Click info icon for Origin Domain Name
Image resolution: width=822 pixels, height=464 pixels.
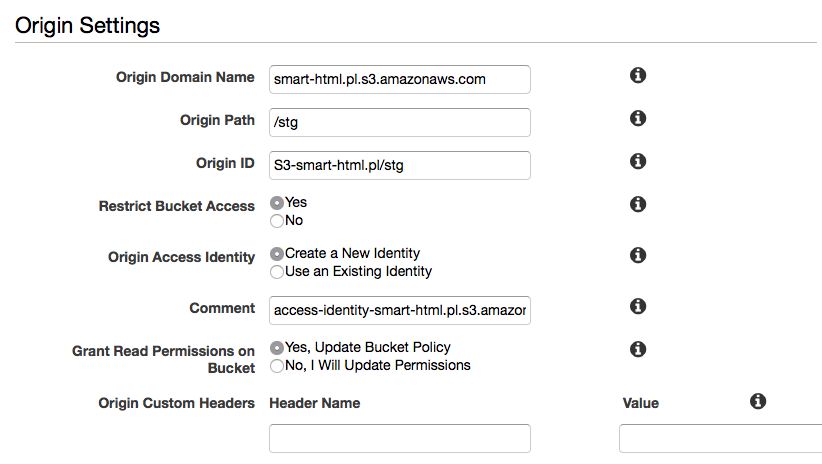(x=637, y=76)
